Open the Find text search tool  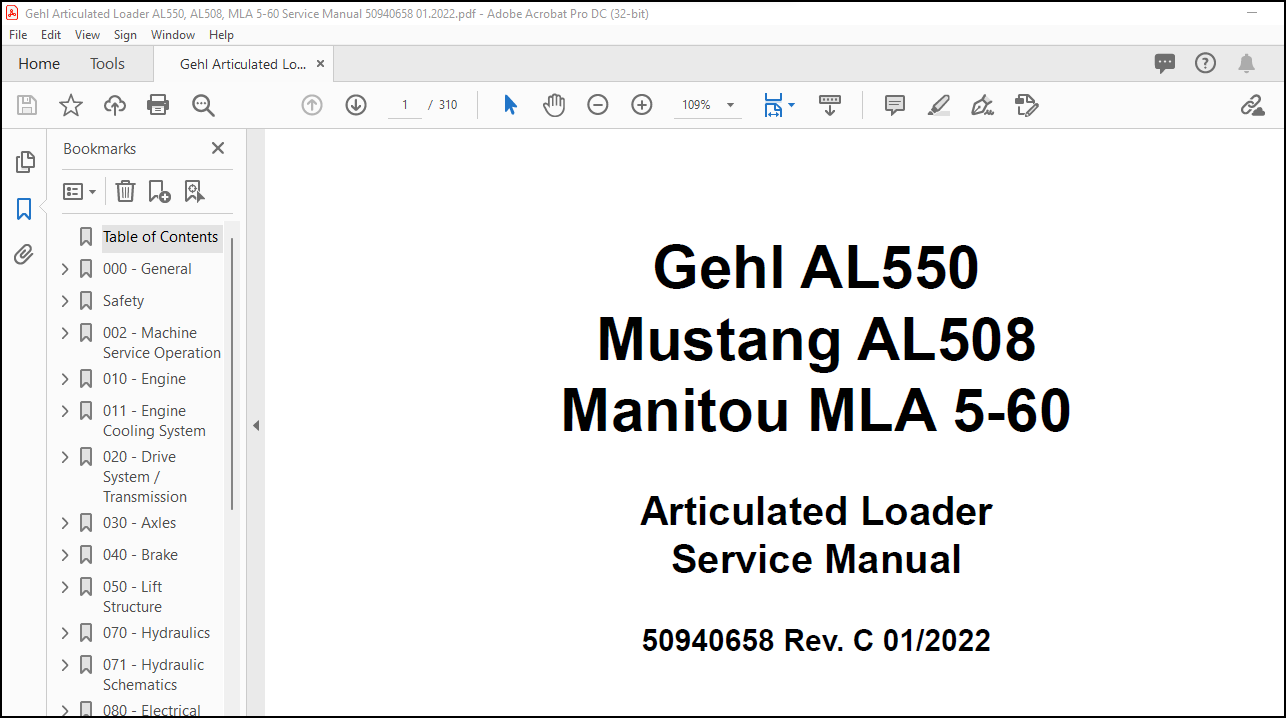(x=203, y=105)
